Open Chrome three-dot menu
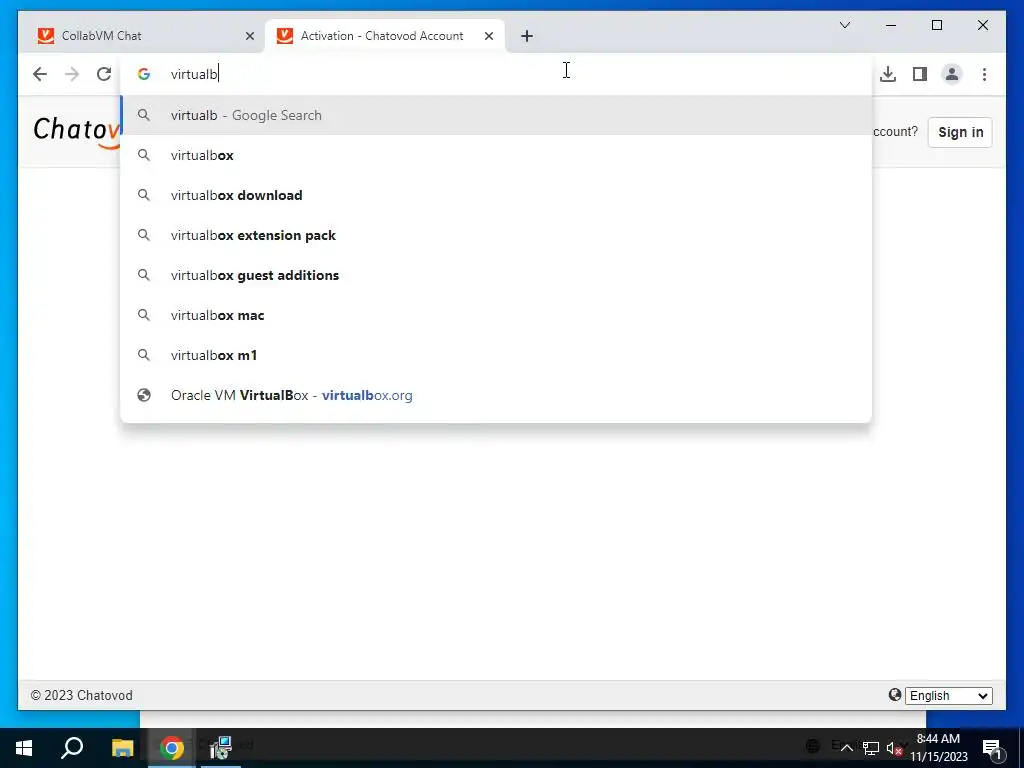 click(x=984, y=74)
